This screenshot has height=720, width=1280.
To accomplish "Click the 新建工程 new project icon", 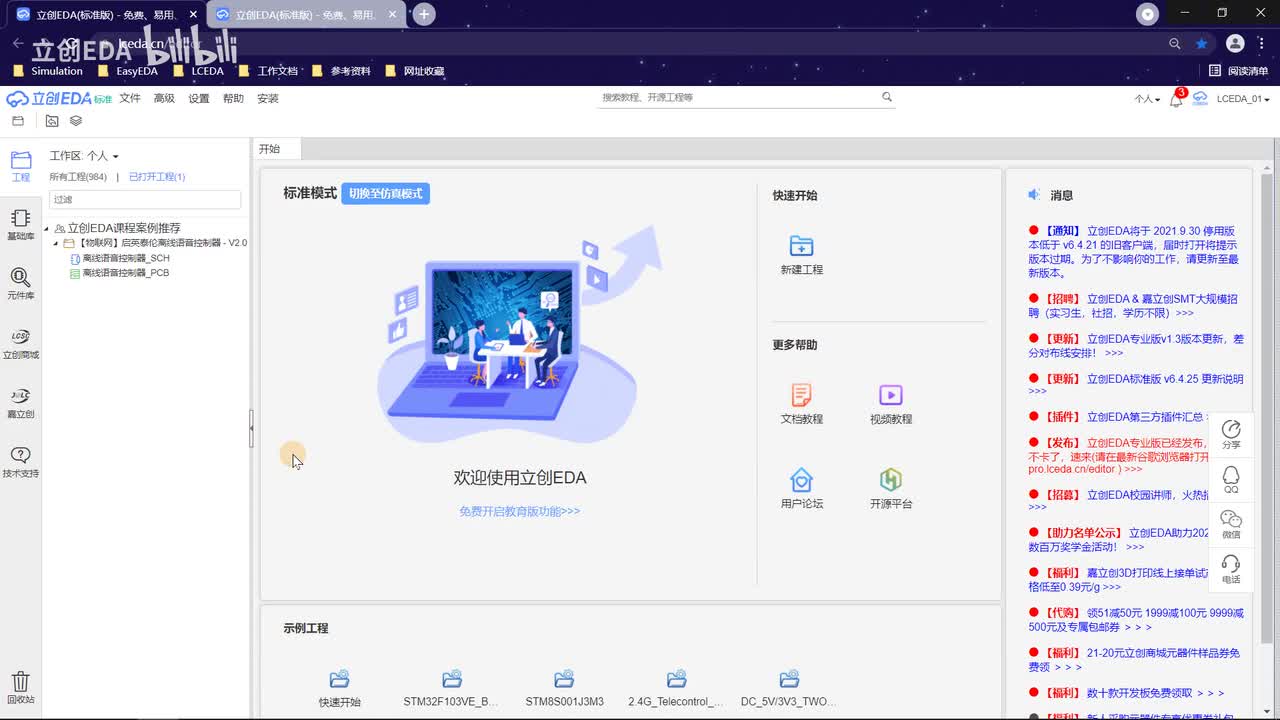I will click(801, 255).
